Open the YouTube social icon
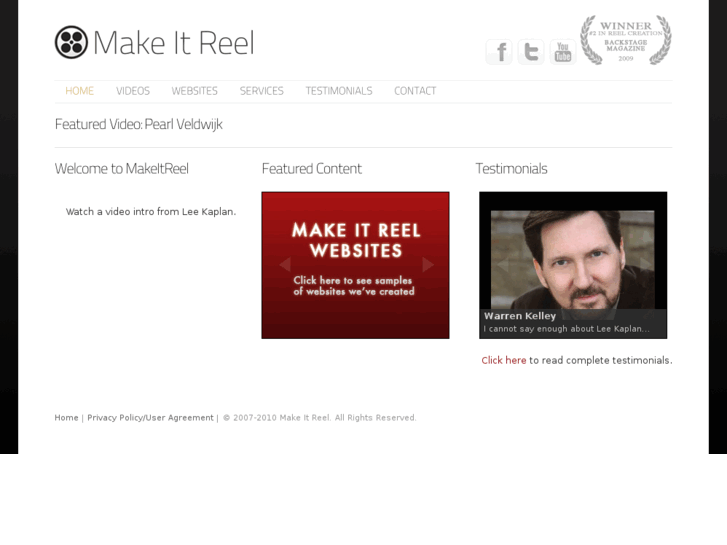Image resolution: width=727 pixels, height=545 pixels. pos(563,51)
